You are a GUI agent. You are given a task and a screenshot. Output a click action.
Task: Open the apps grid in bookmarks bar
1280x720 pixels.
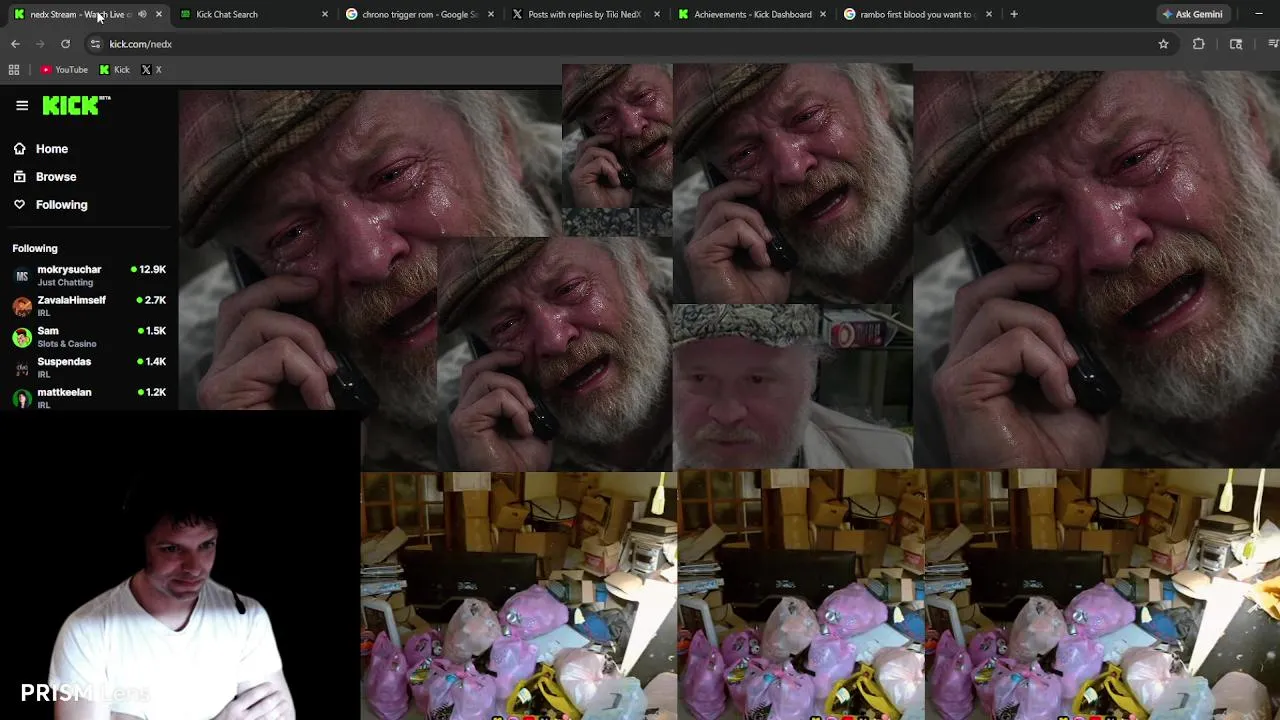pyautogui.click(x=14, y=70)
